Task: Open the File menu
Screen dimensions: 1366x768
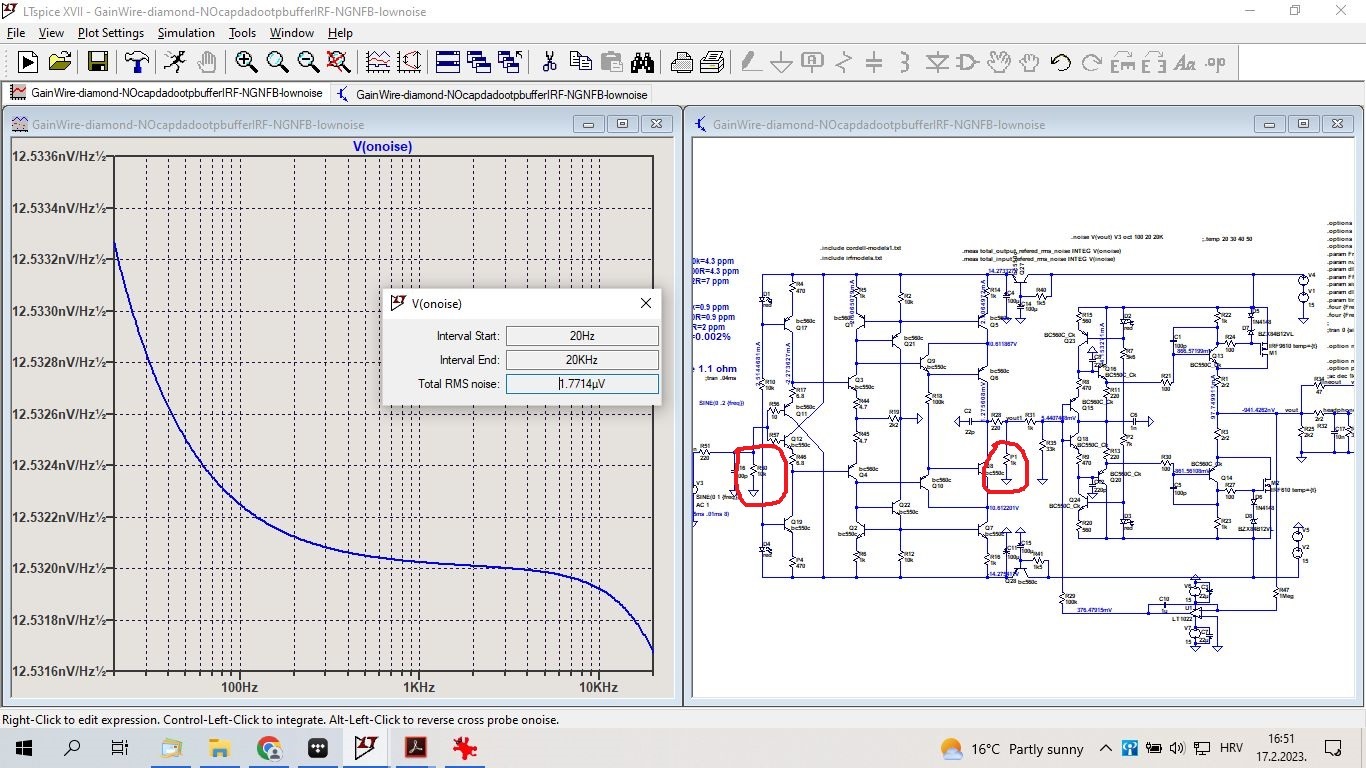Action: [x=16, y=33]
